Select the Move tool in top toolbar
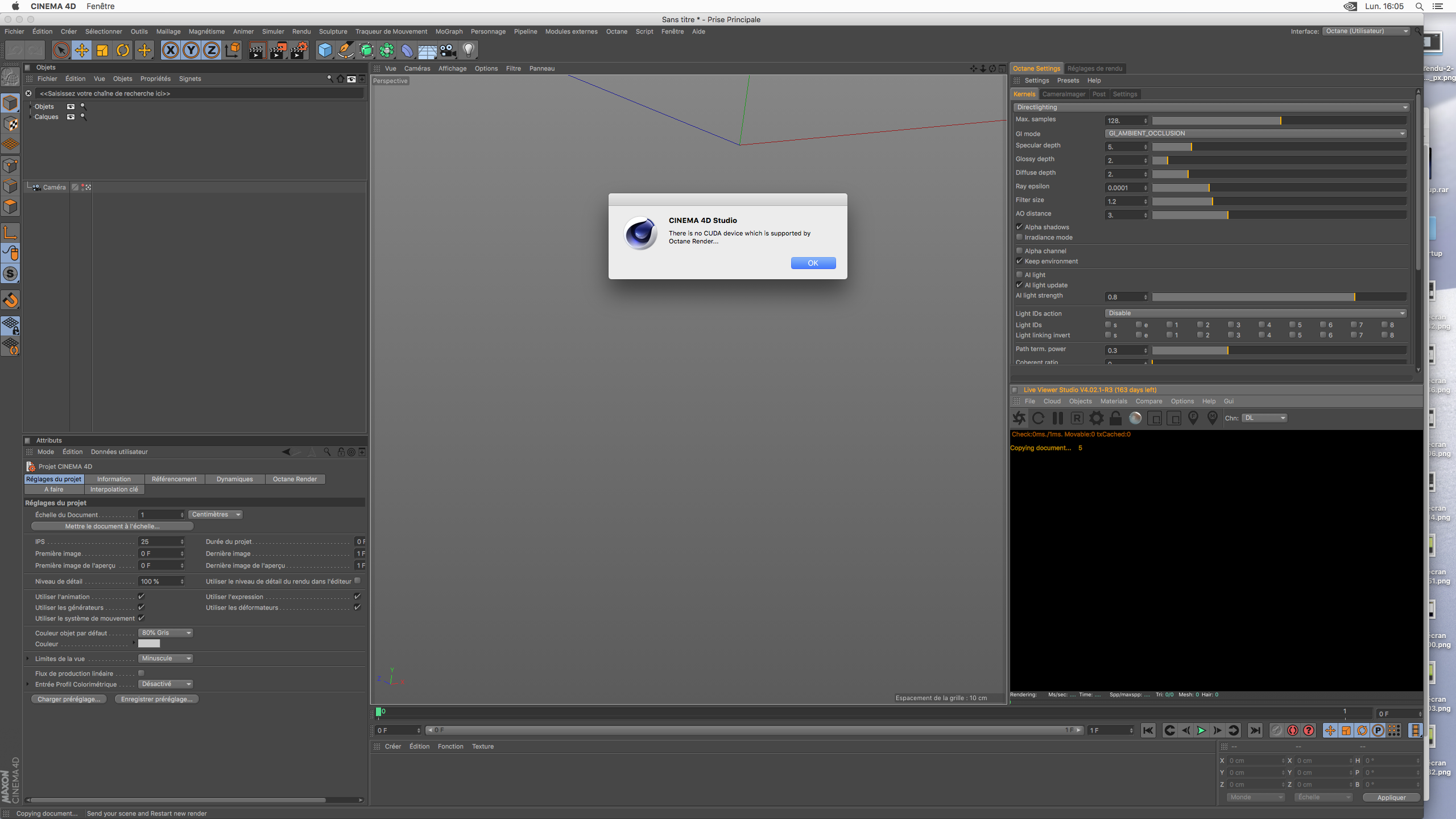 [x=82, y=50]
